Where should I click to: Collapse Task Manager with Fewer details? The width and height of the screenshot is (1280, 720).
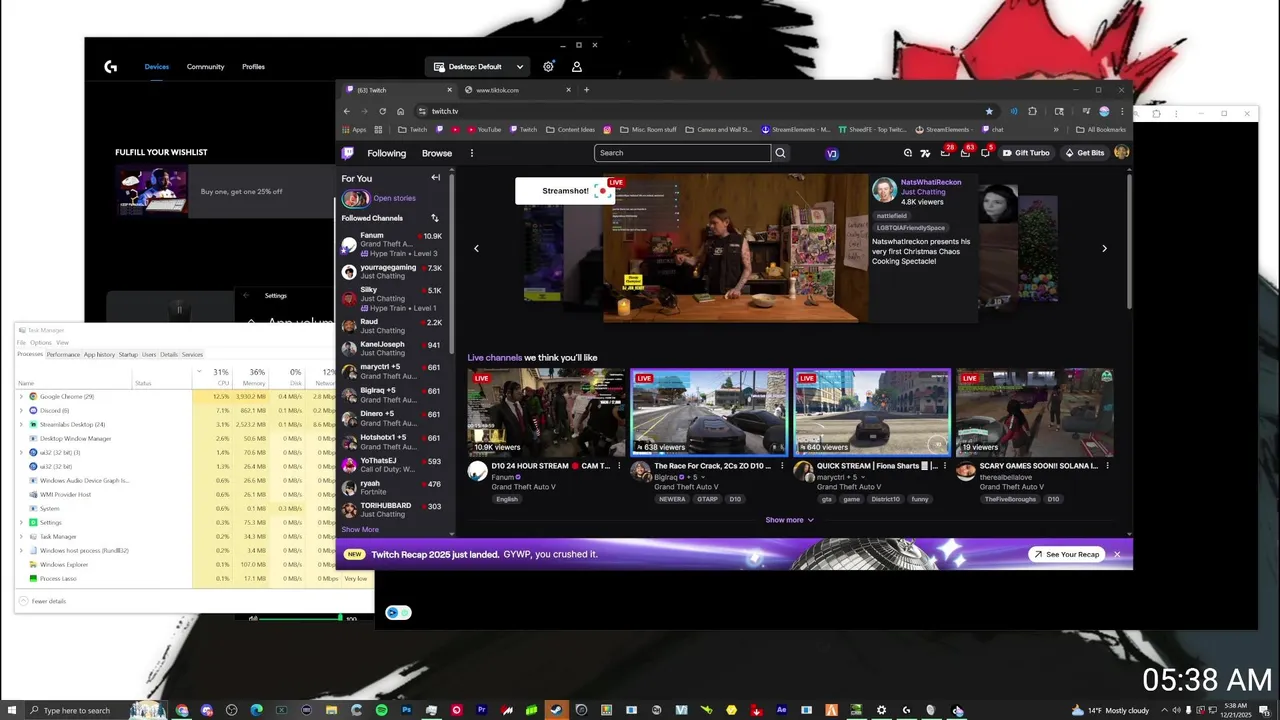(x=43, y=601)
